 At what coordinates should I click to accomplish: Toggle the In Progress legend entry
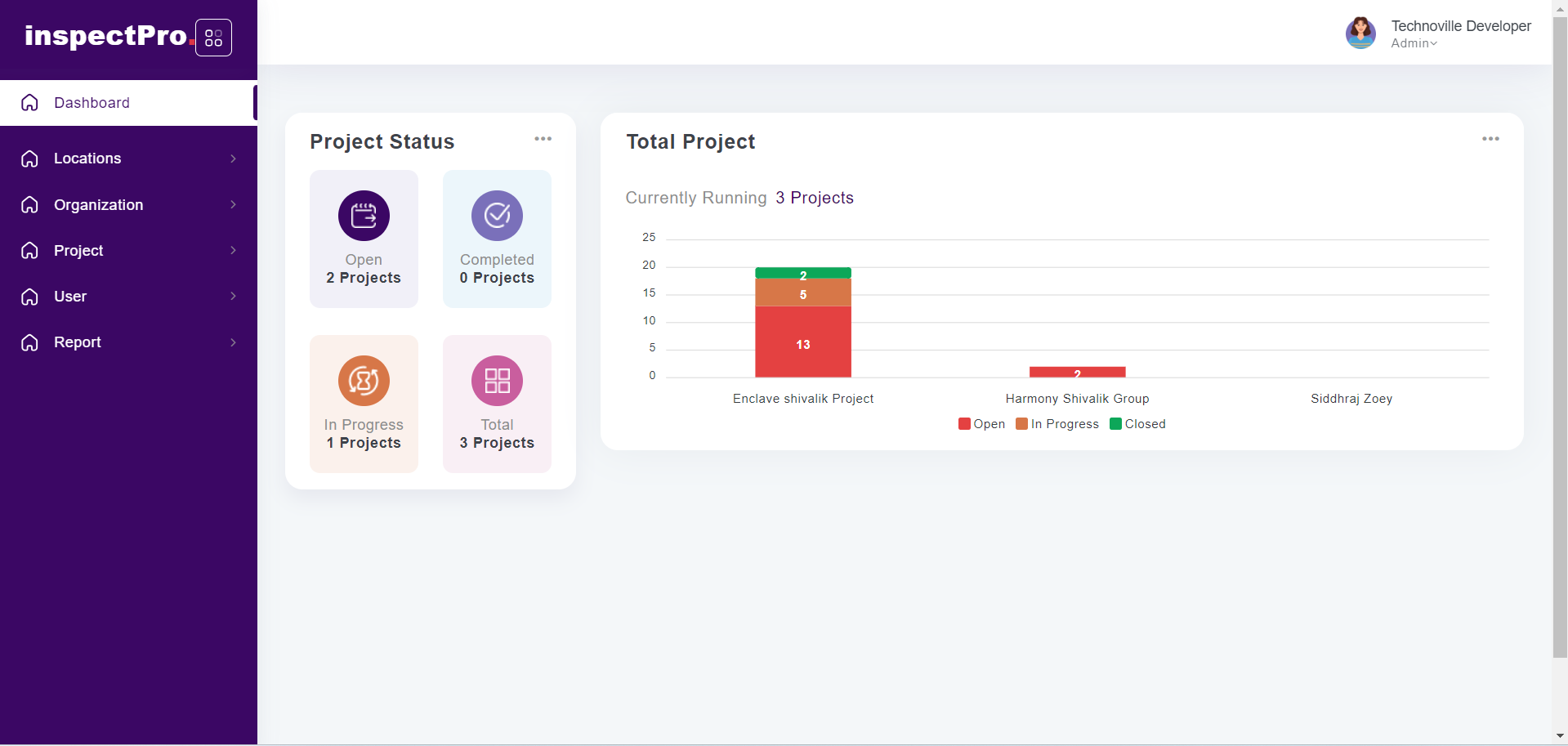coord(1057,424)
